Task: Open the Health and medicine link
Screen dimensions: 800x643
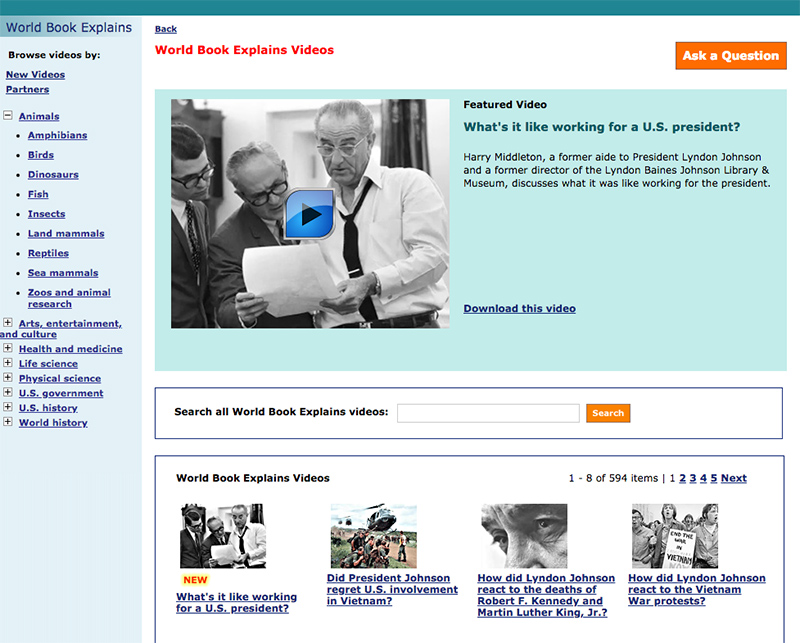Action: pos(70,349)
